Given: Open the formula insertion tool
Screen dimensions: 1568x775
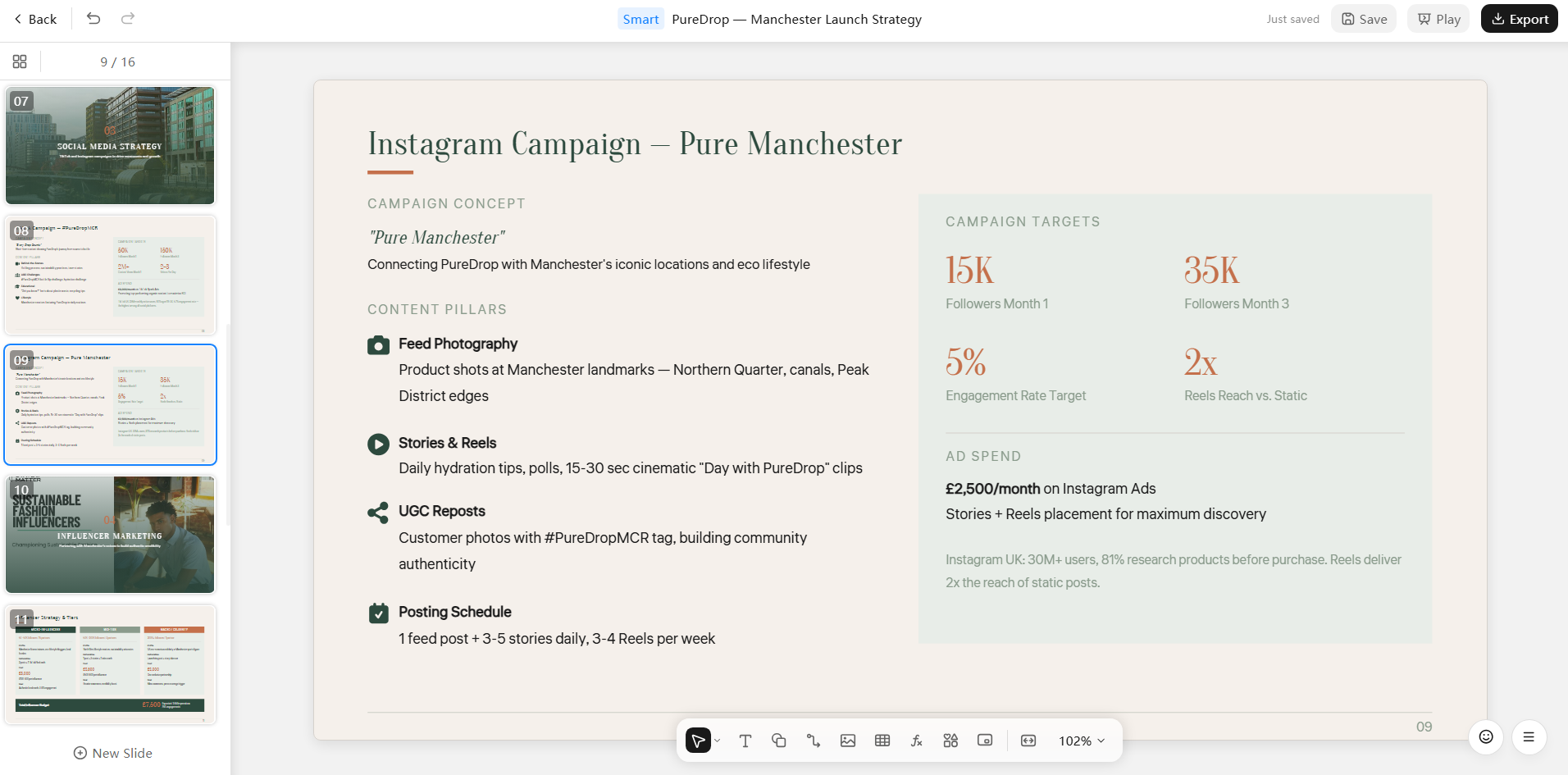Looking at the screenshot, I should tap(917, 741).
